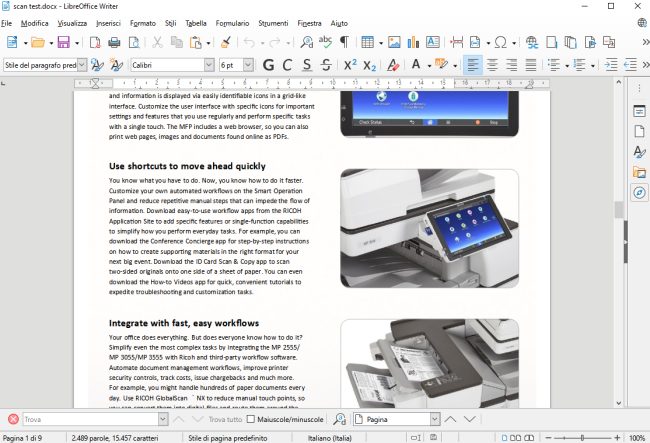This screenshot has height=443, width=650.
Task: Click the Paste clipboard icon
Action: tap(195, 42)
